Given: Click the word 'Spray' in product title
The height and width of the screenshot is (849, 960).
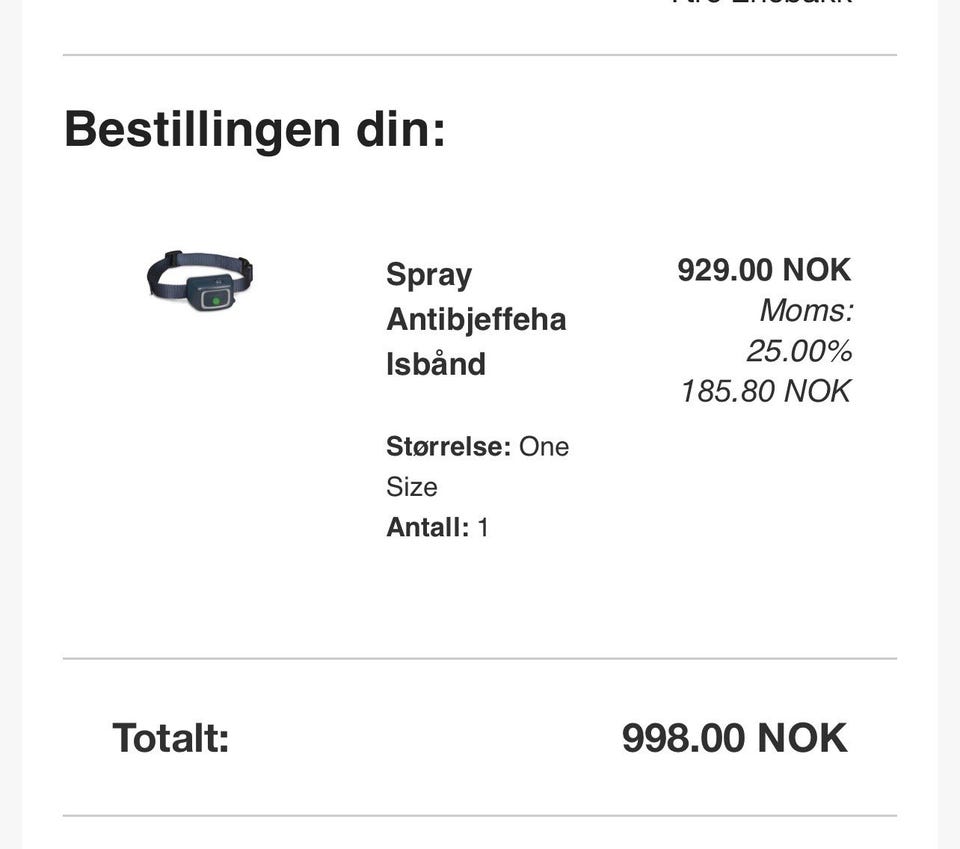Looking at the screenshot, I should (429, 275).
